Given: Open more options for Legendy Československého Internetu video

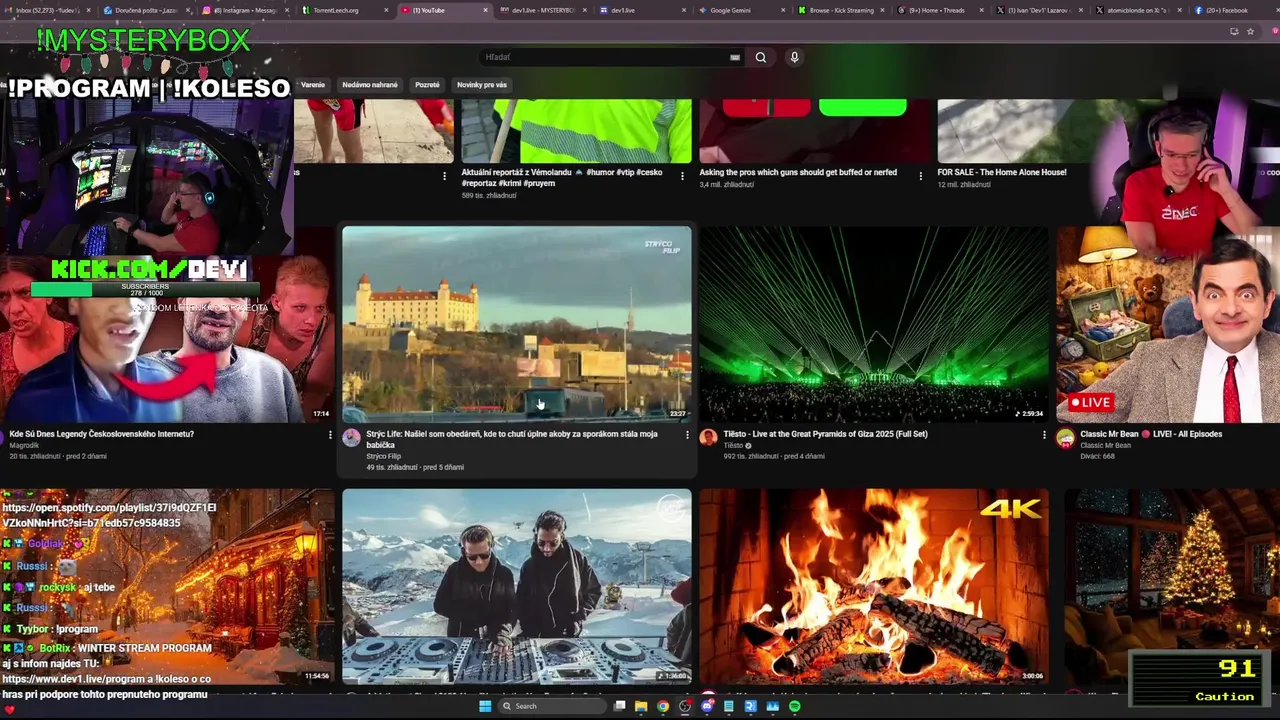Looking at the screenshot, I should (330, 435).
